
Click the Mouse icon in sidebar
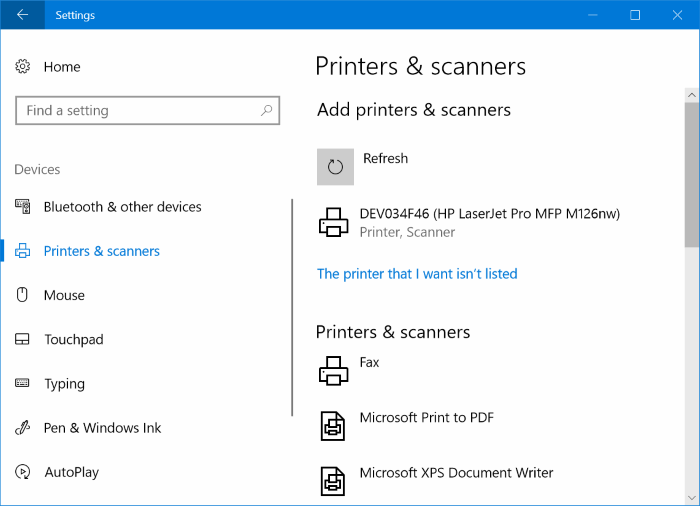(22, 295)
